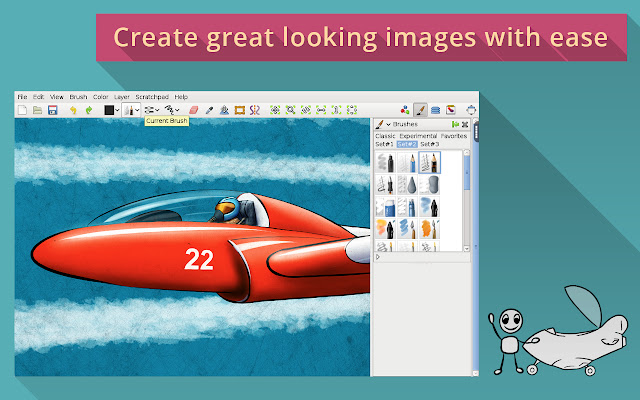Viewport: 640px width, 400px height.
Task: Open the File menu
Action: pos(22,97)
